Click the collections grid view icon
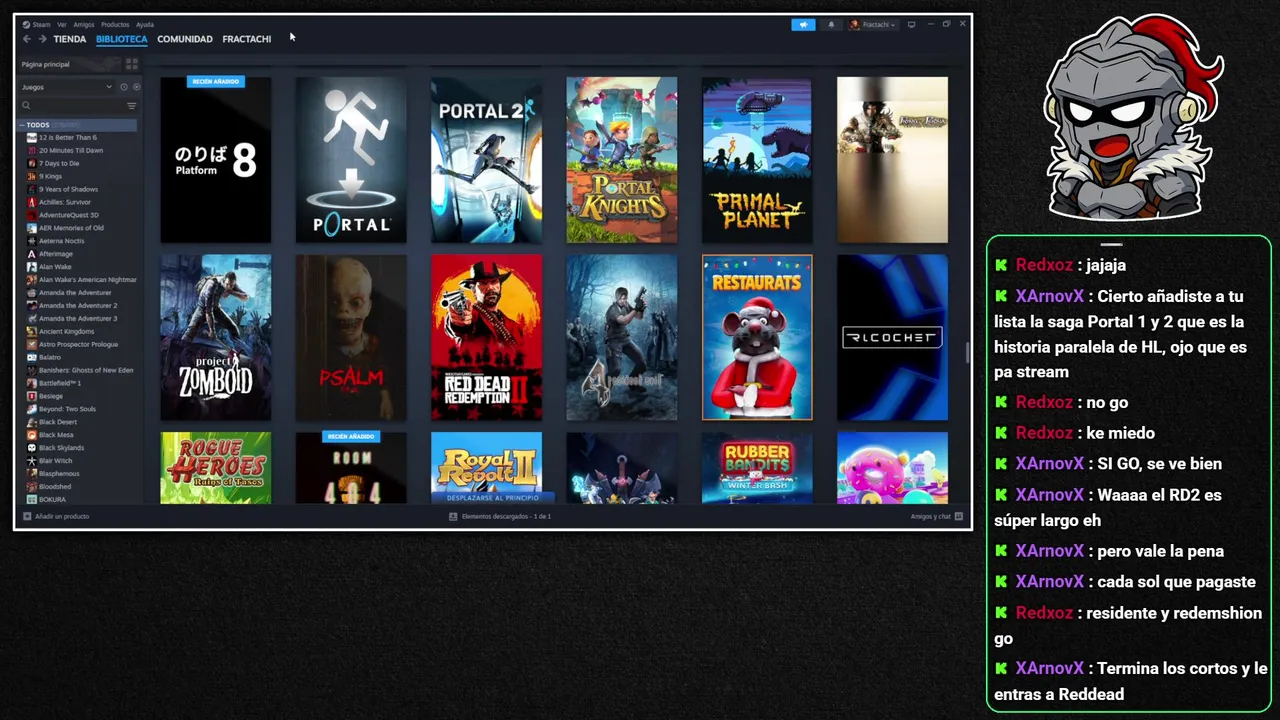The image size is (1280, 720). (131, 64)
